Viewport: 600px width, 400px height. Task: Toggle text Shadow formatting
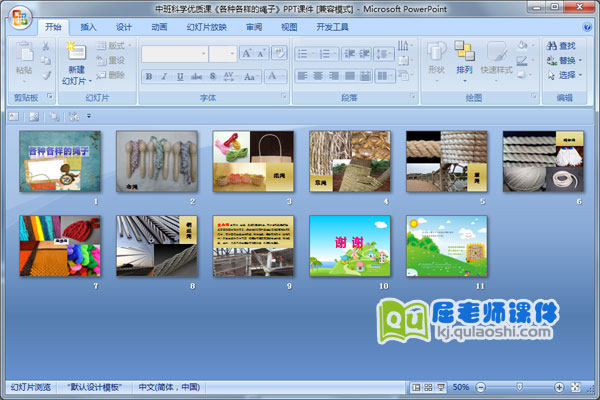pyautogui.click(x=213, y=76)
